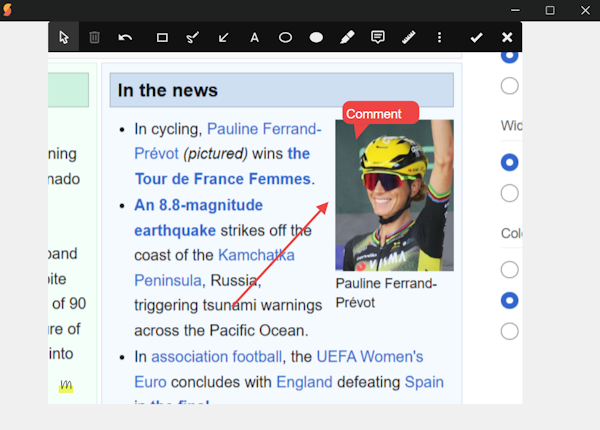The height and width of the screenshot is (430, 600).
Task: Select the unselected radio above 'Wid' label
Action: click(x=509, y=86)
